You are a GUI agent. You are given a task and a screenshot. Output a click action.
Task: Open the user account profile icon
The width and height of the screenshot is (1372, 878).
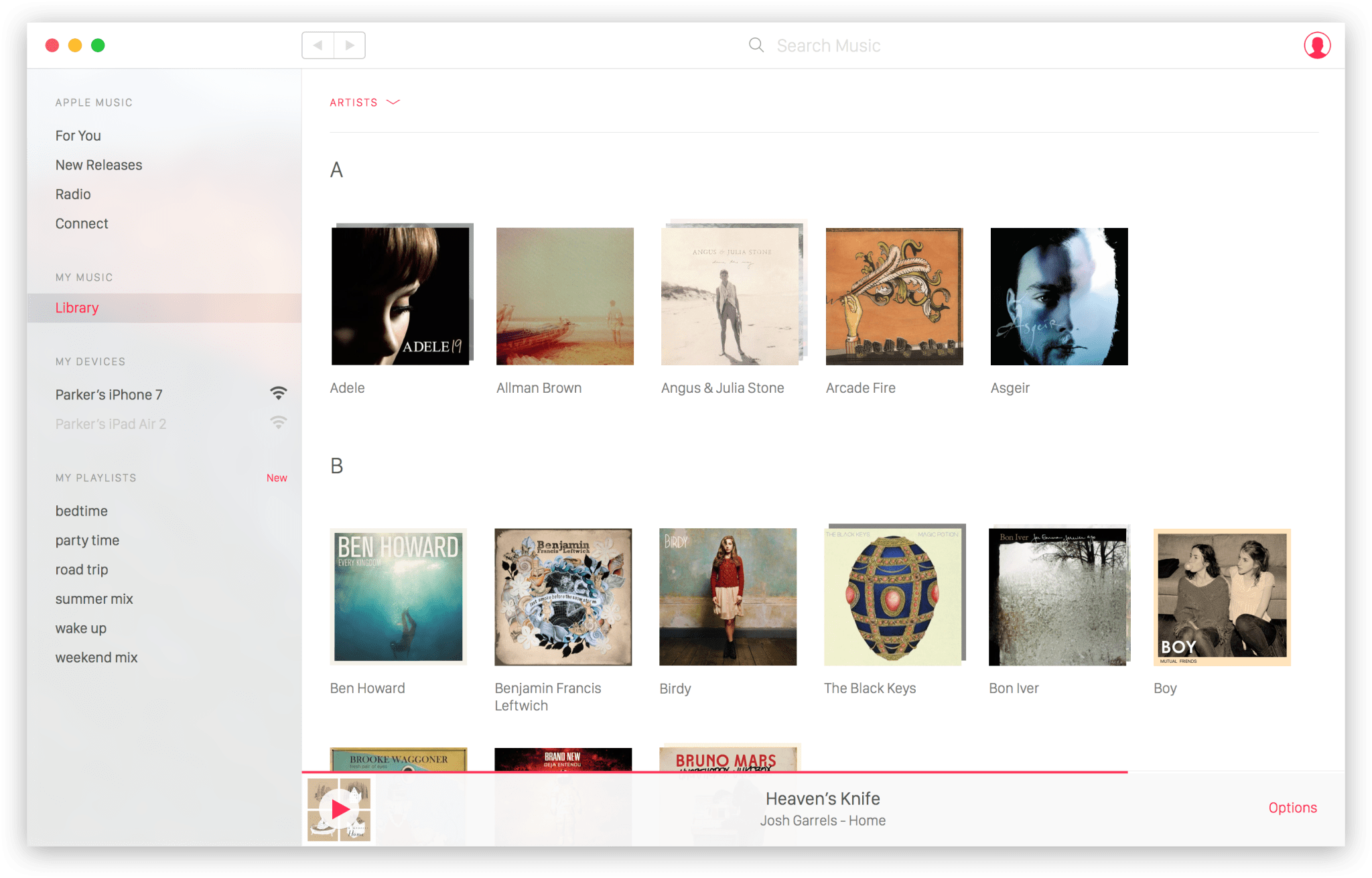click(x=1316, y=45)
